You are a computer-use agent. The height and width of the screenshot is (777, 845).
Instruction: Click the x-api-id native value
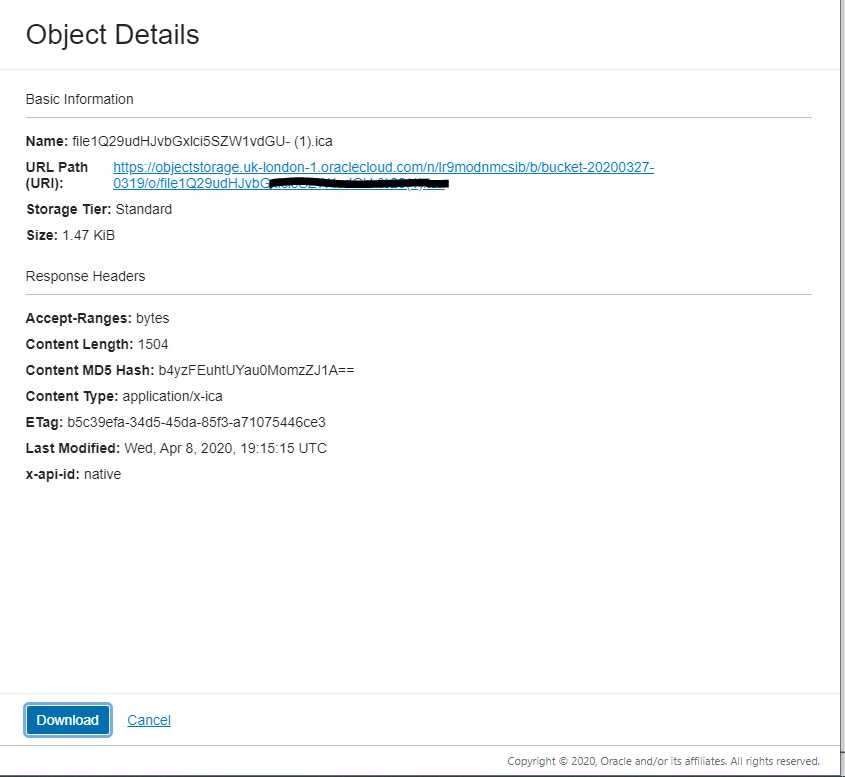tap(102, 474)
